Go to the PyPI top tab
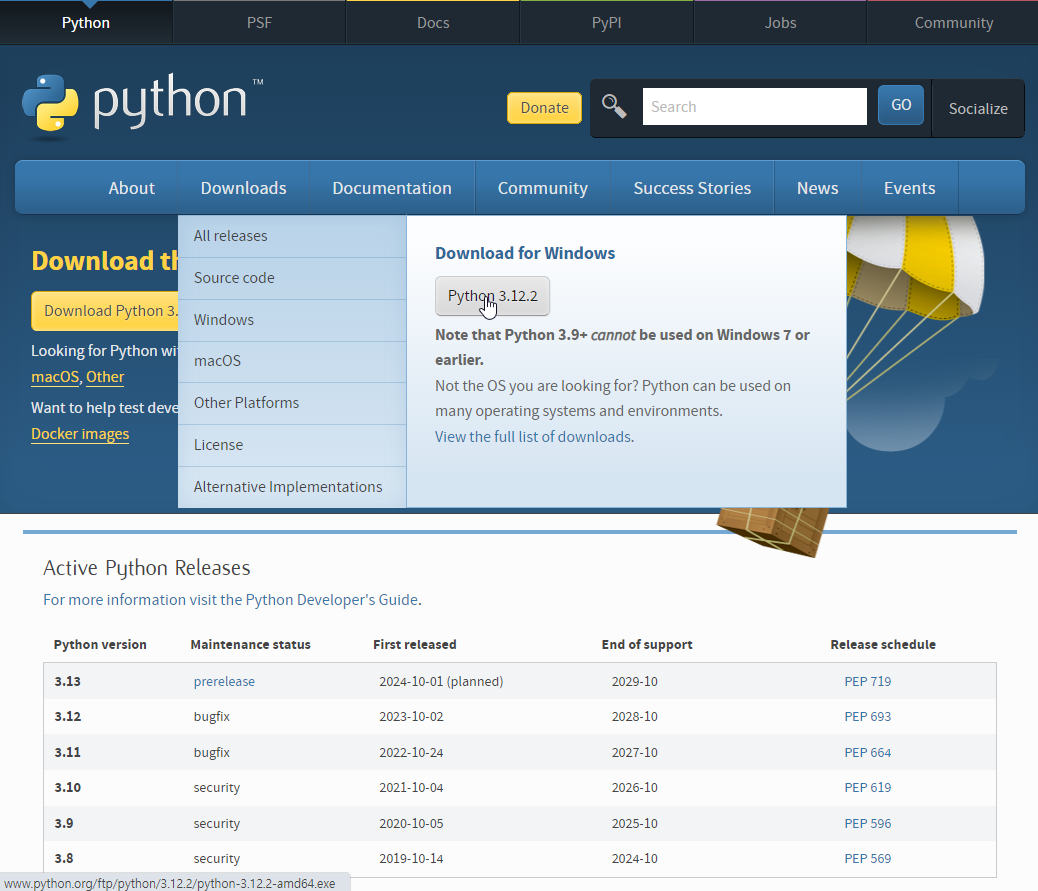 [606, 23]
